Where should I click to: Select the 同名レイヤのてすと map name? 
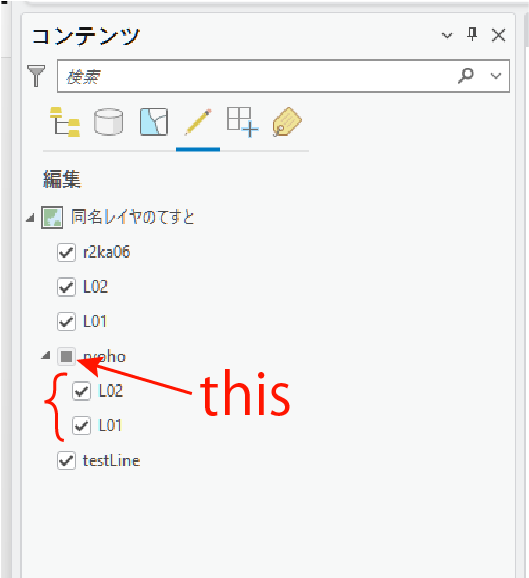pyautogui.click(x=133, y=217)
